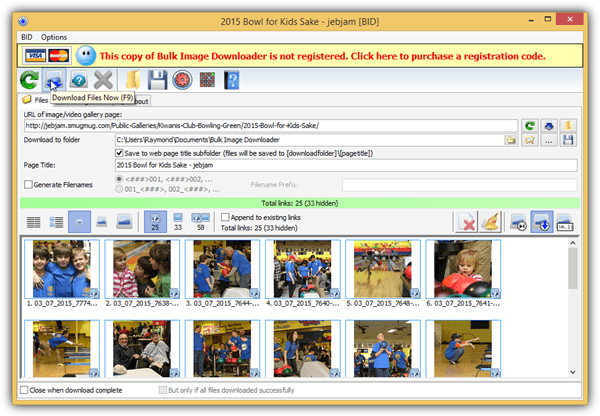This screenshot has height=416, width=600.
Task: Click the floppy disk save toolbar icon
Action: (x=157, y=80)
